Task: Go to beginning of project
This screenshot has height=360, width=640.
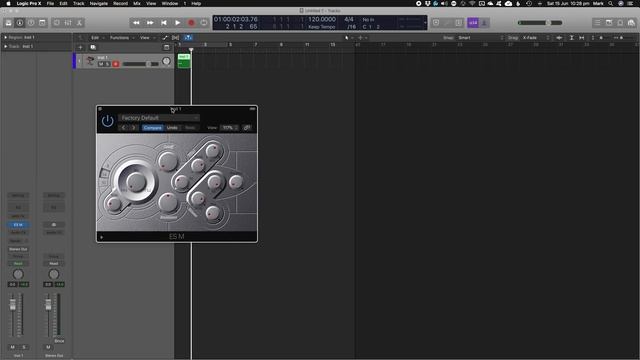Action: (164, 23)
